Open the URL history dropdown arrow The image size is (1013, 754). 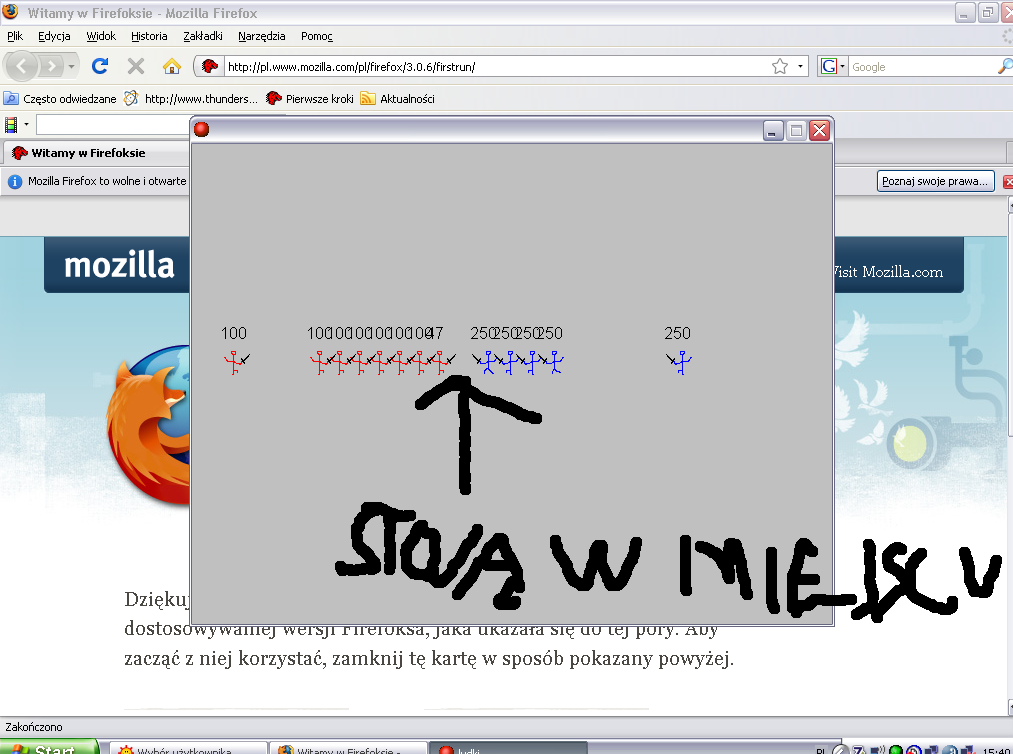coord(801,67)
